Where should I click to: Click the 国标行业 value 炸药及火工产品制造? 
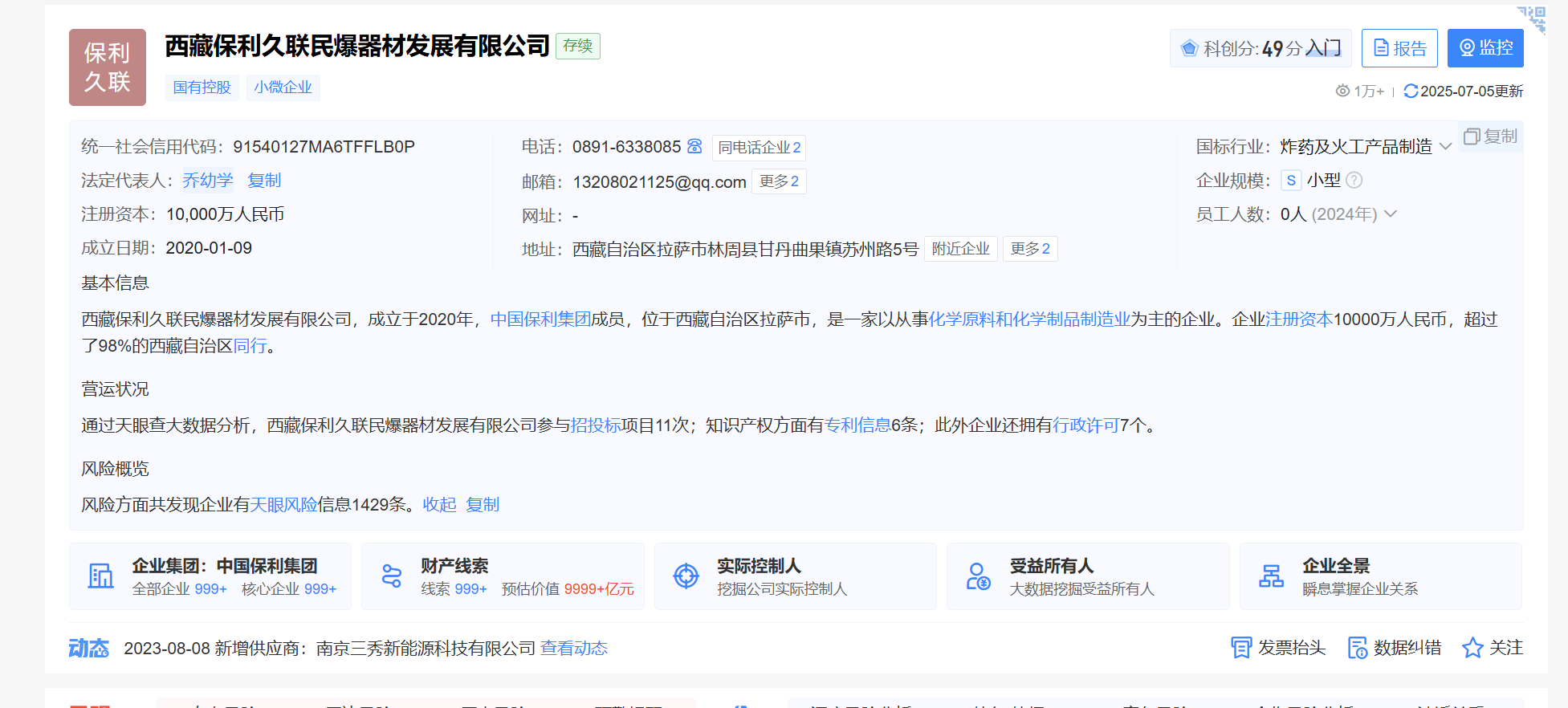click(1356, 147)
